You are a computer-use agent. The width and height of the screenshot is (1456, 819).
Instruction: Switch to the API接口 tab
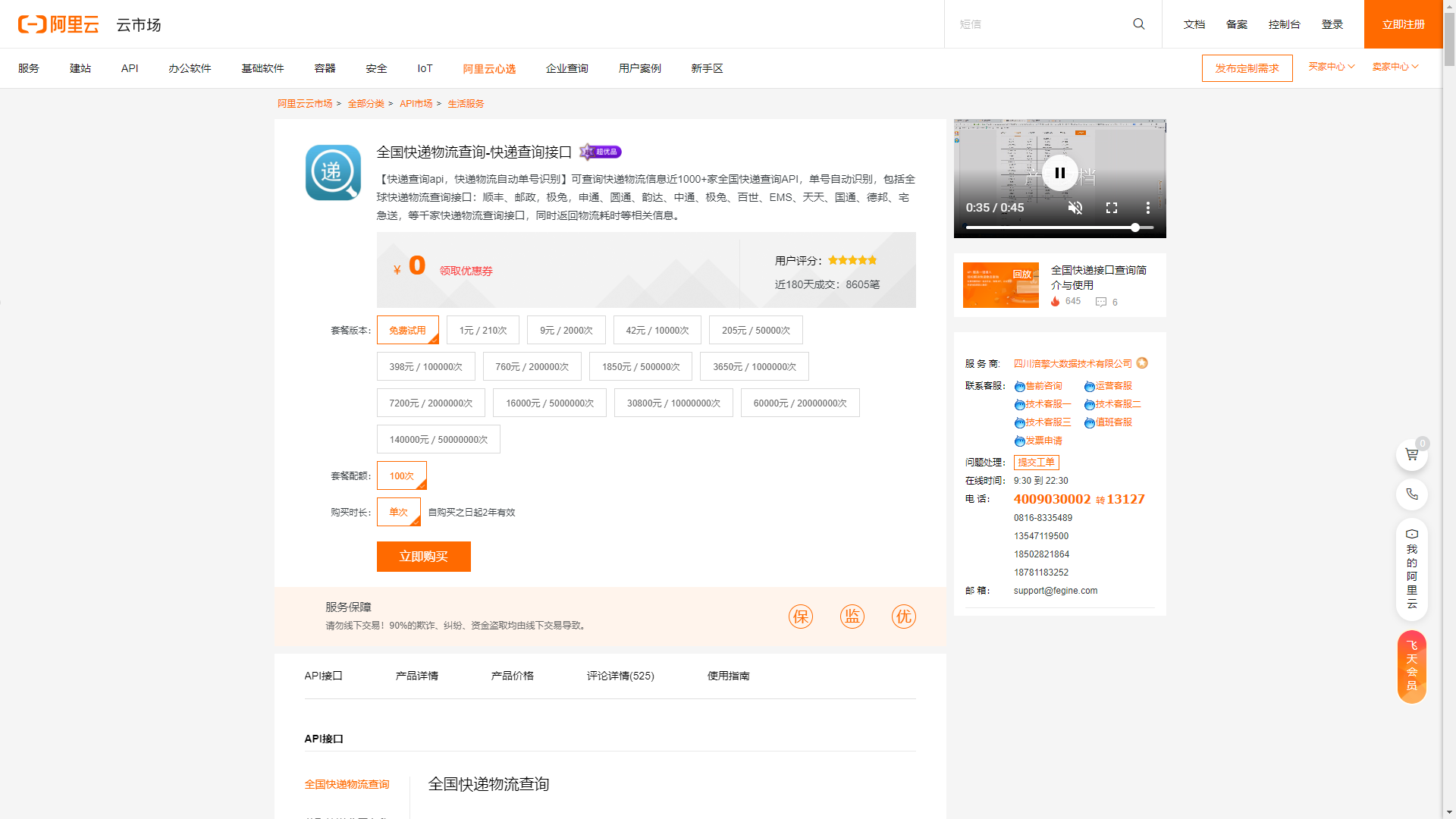(x=324, y=676)
